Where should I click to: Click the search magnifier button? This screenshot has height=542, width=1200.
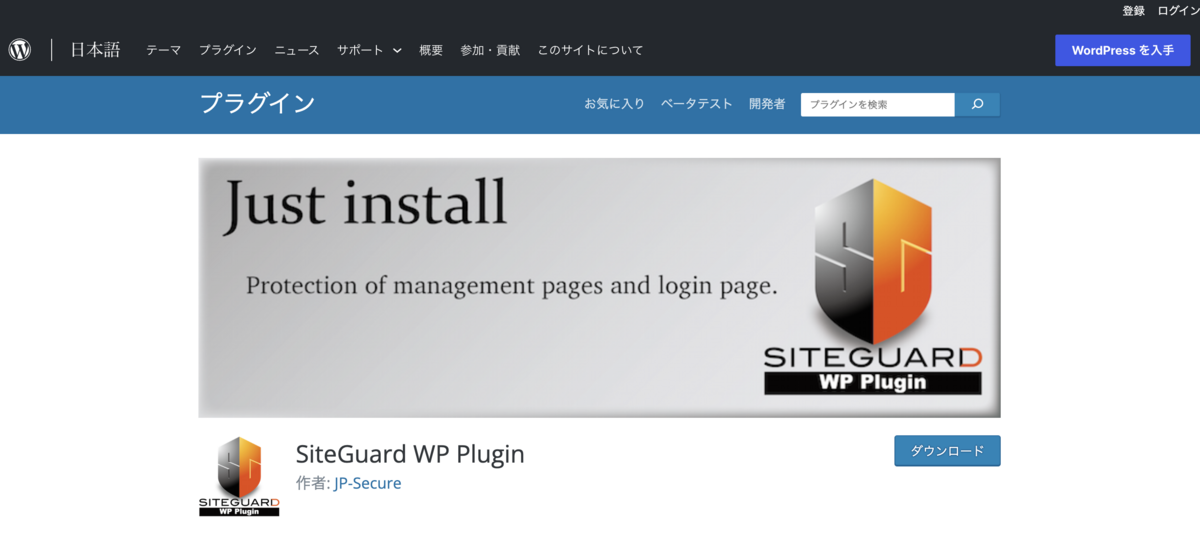coord(977,104)
